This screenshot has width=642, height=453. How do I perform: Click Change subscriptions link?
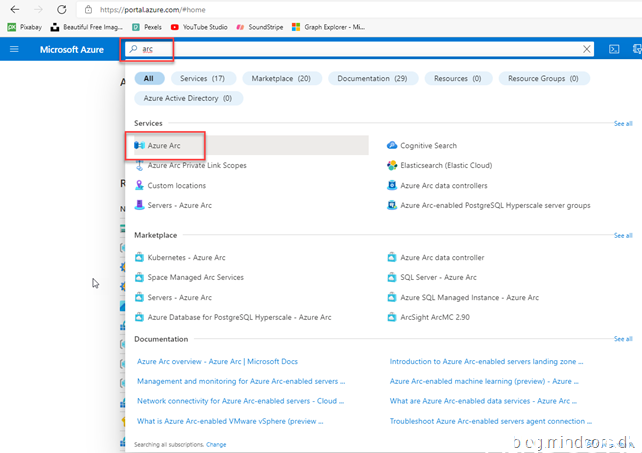point(216,444)
